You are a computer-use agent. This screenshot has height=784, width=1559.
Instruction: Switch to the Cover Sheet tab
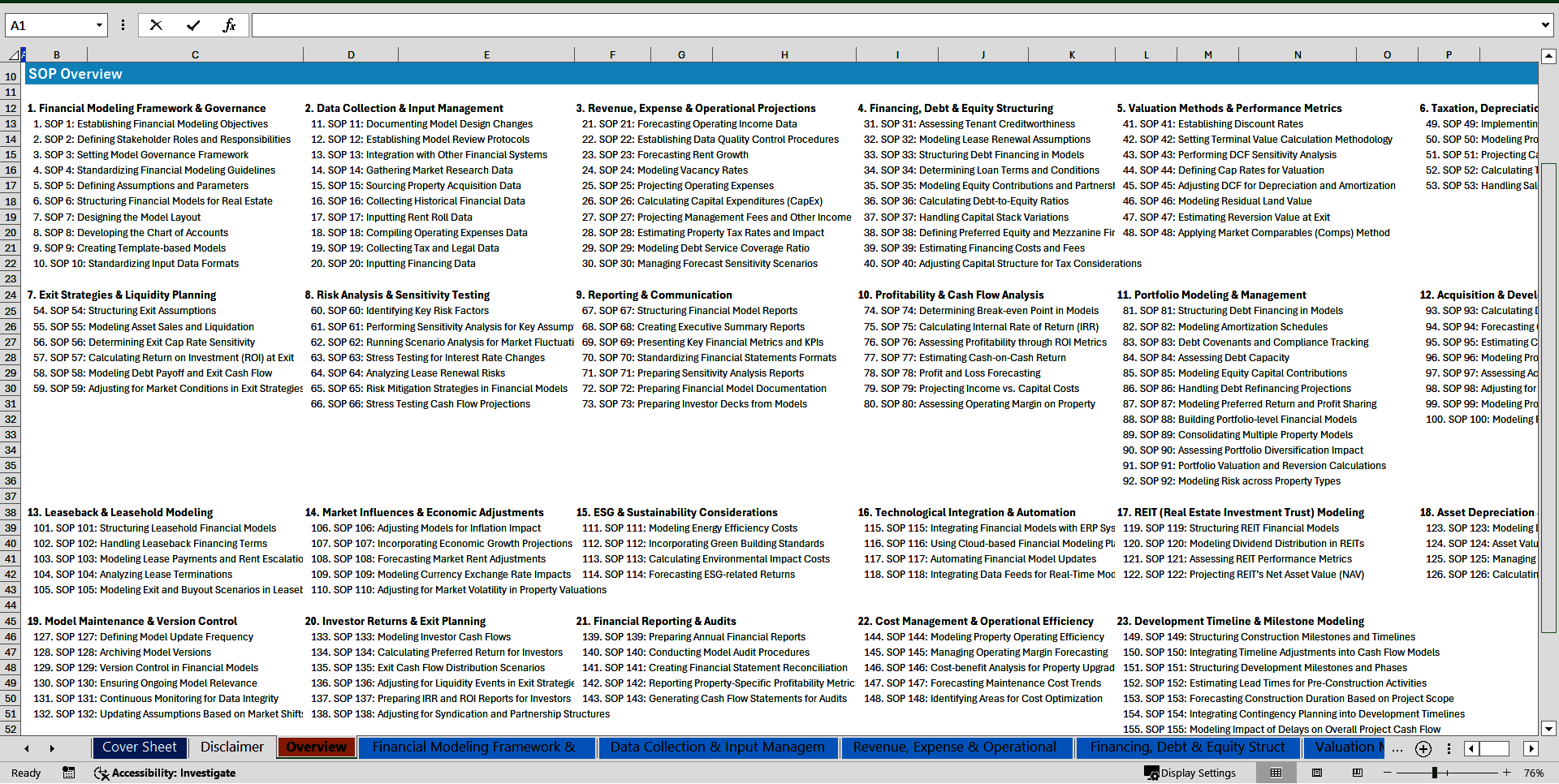coord(140,747)
